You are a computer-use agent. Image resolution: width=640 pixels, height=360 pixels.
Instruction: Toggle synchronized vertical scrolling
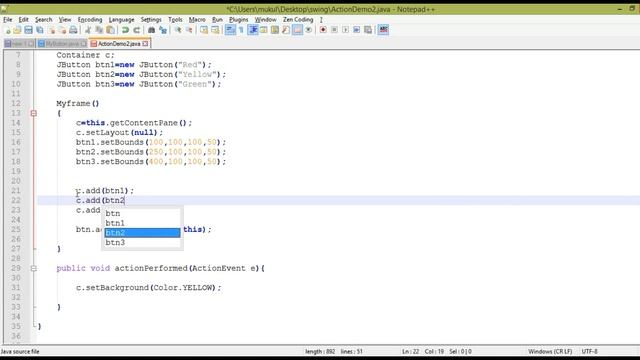204,30
